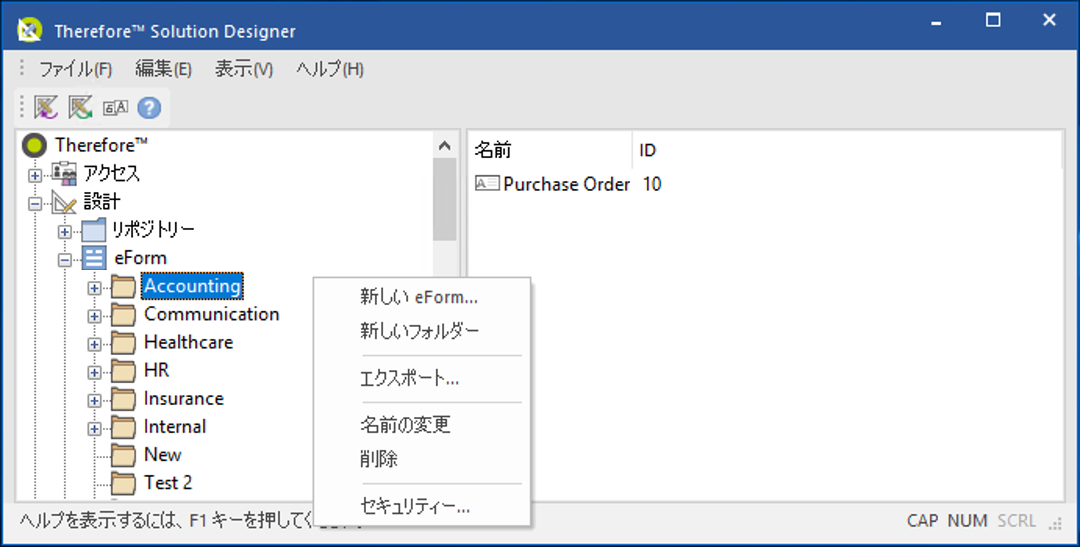Select the リポジトリー tree label
The width and height of the screenshot is (1080, 547).
[x=154, y=230]
